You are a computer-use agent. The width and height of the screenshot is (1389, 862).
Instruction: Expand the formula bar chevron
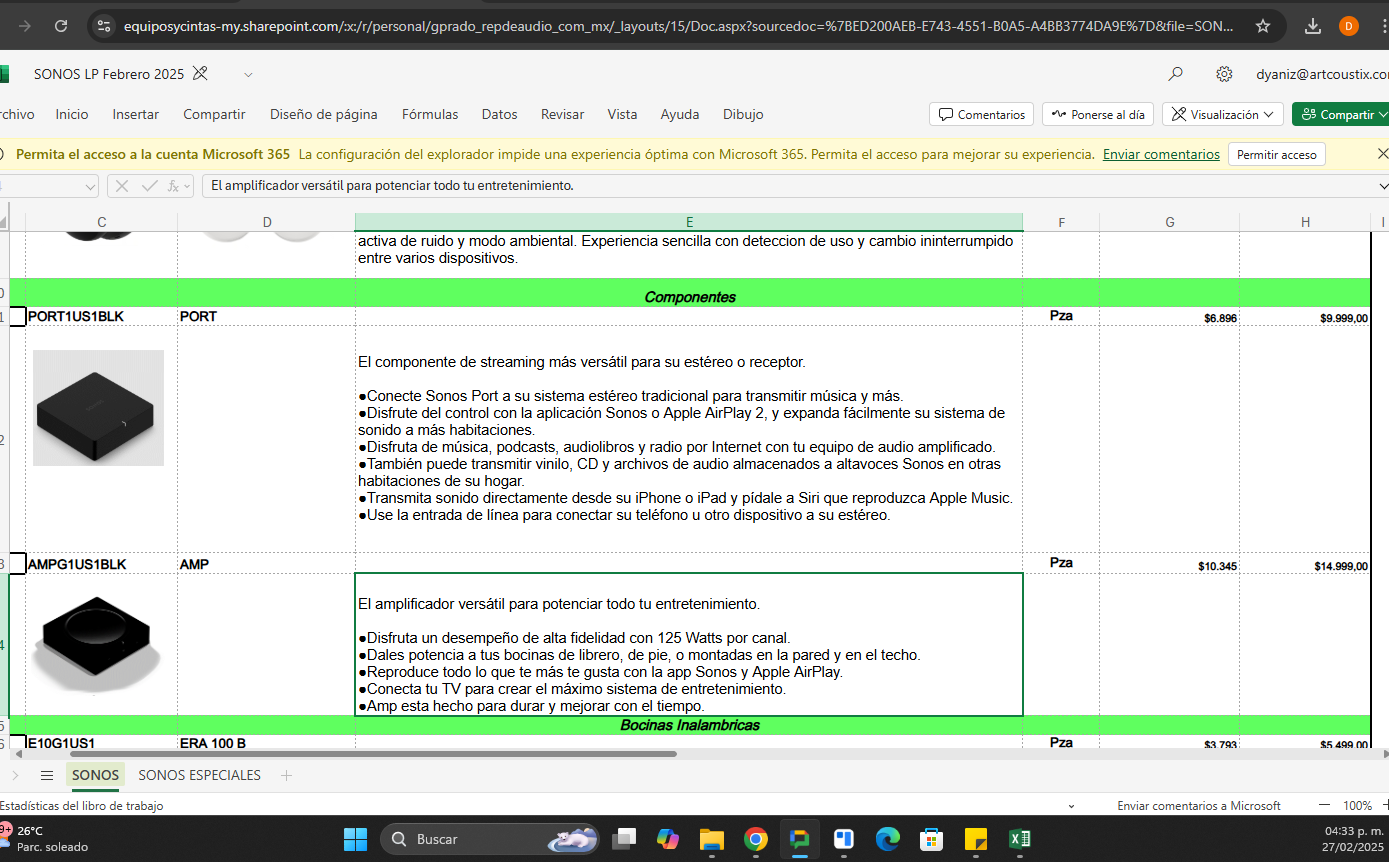pyautogui.click(x=1383, y=186)
